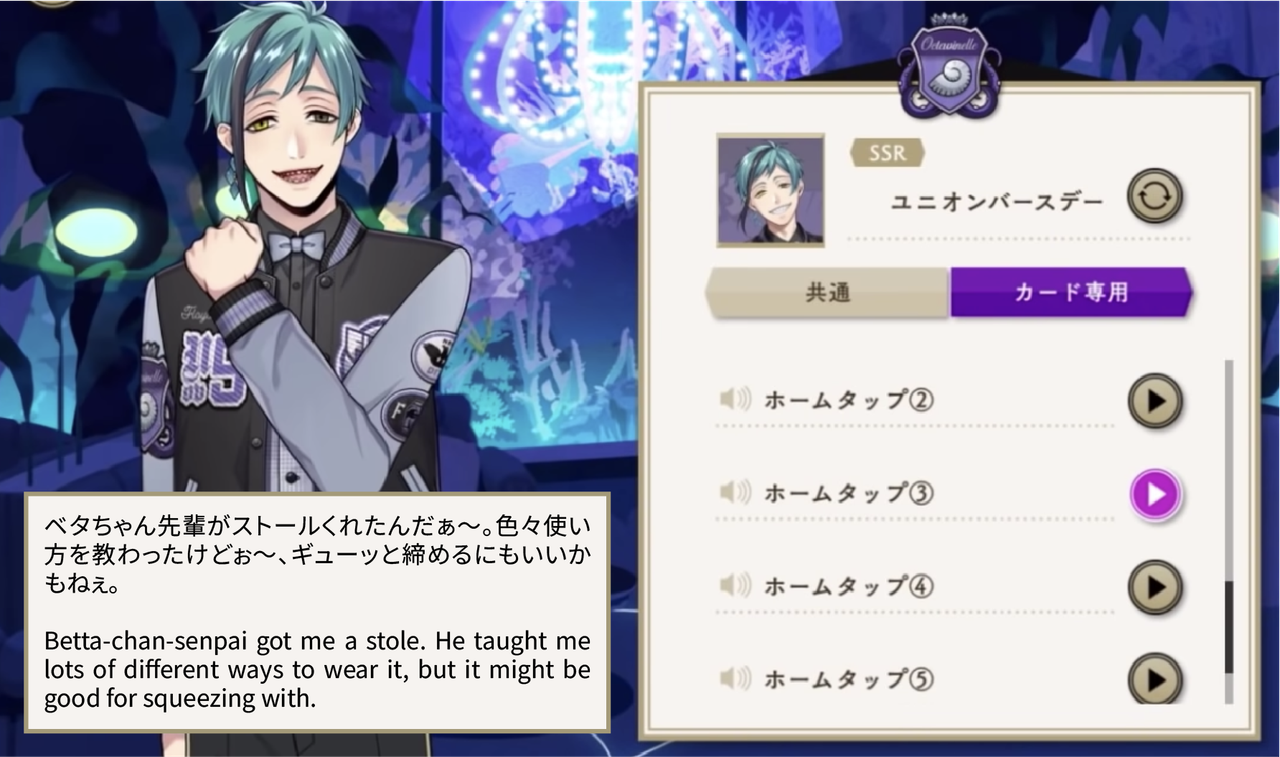Click the character portrait thumbnail
Screen dimensions: 1280x757
[770, 190]
